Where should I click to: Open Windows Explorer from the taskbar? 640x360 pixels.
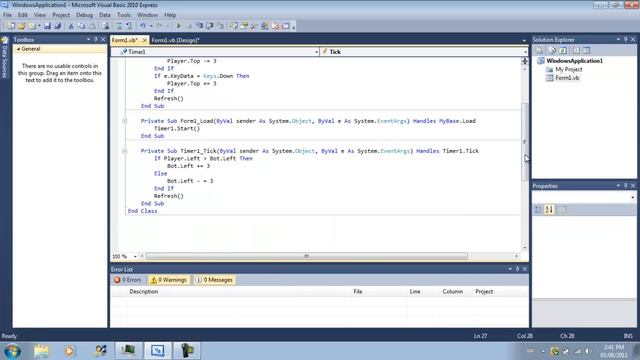pos(41,351)
